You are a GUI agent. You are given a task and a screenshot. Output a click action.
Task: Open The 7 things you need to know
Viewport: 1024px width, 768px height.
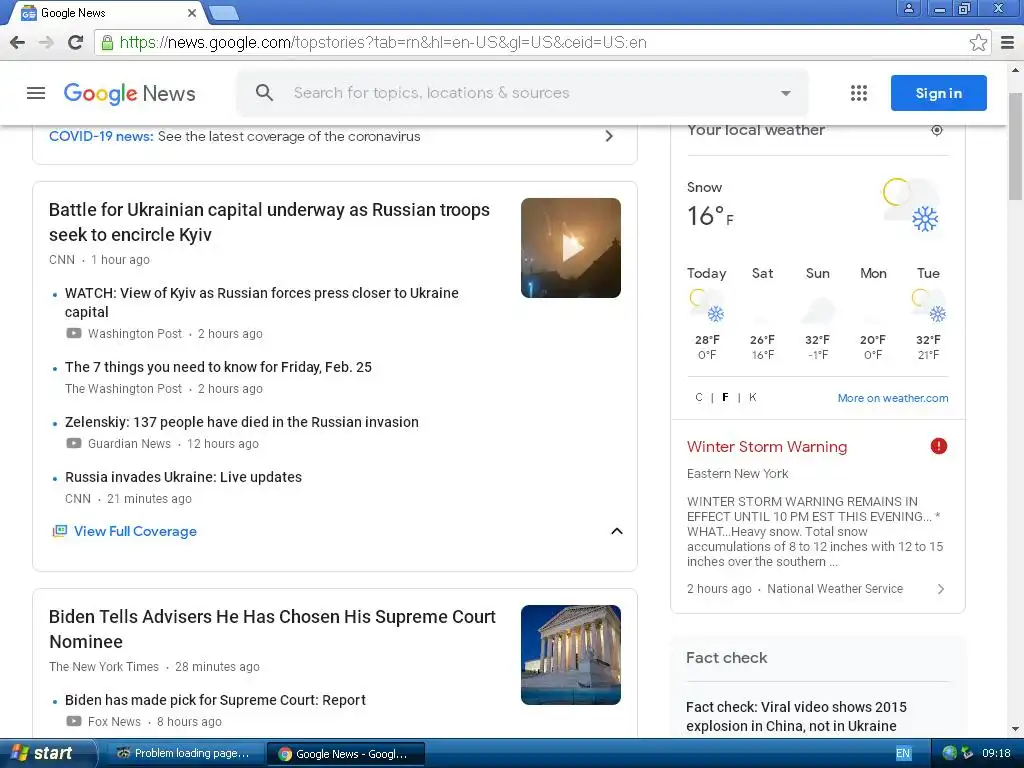click(218, 367)
